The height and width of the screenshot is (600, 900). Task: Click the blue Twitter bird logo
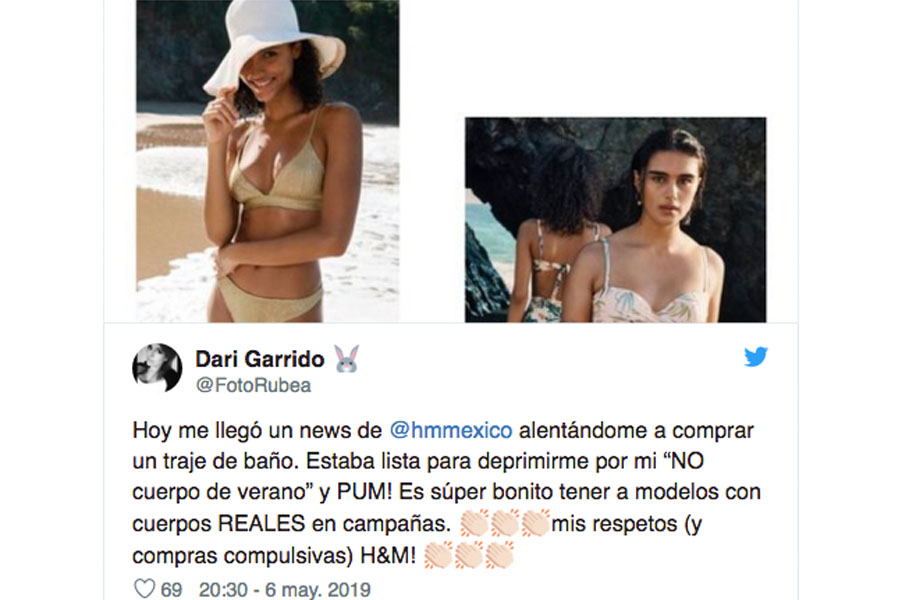755,357
